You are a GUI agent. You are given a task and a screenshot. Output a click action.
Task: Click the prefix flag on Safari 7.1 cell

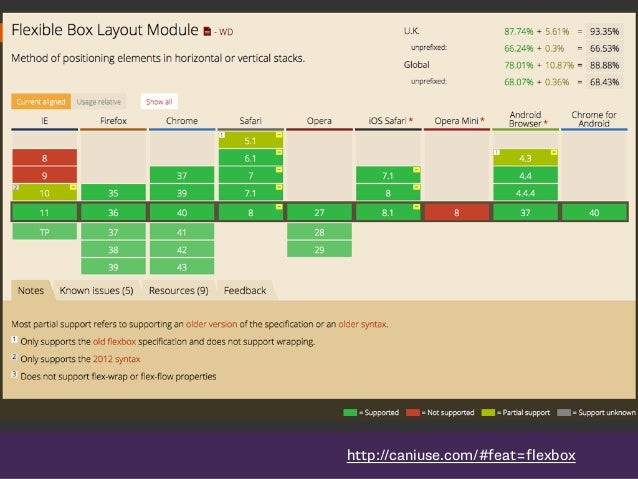click(x=279, y=187)
